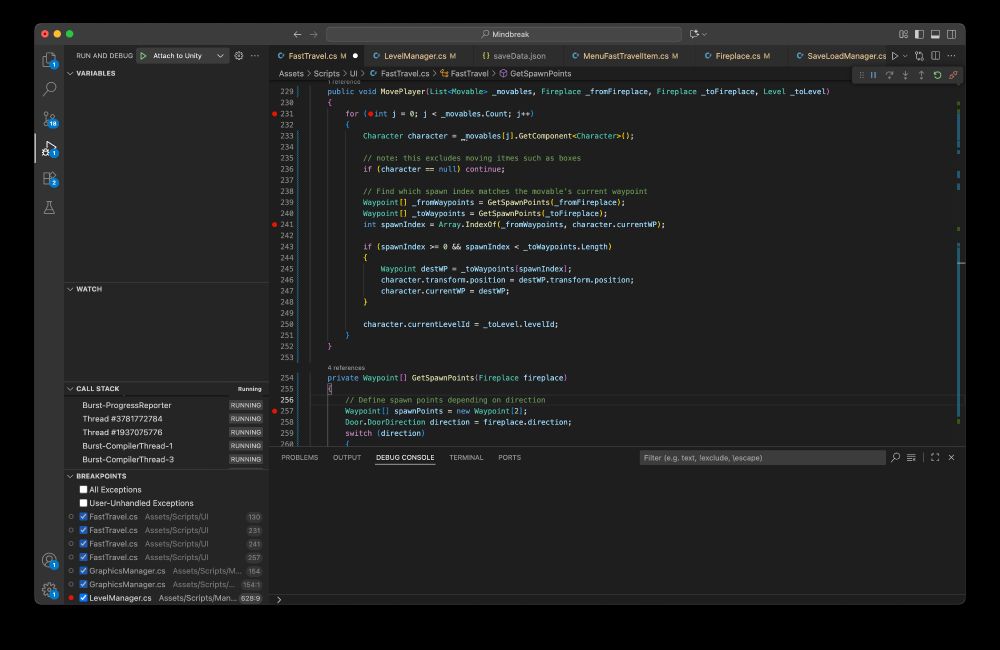This screenshot has width=1000, height=650.
Task: Disable the LevelManager.cs breakpoint checkbox
Action: (84, 598)
